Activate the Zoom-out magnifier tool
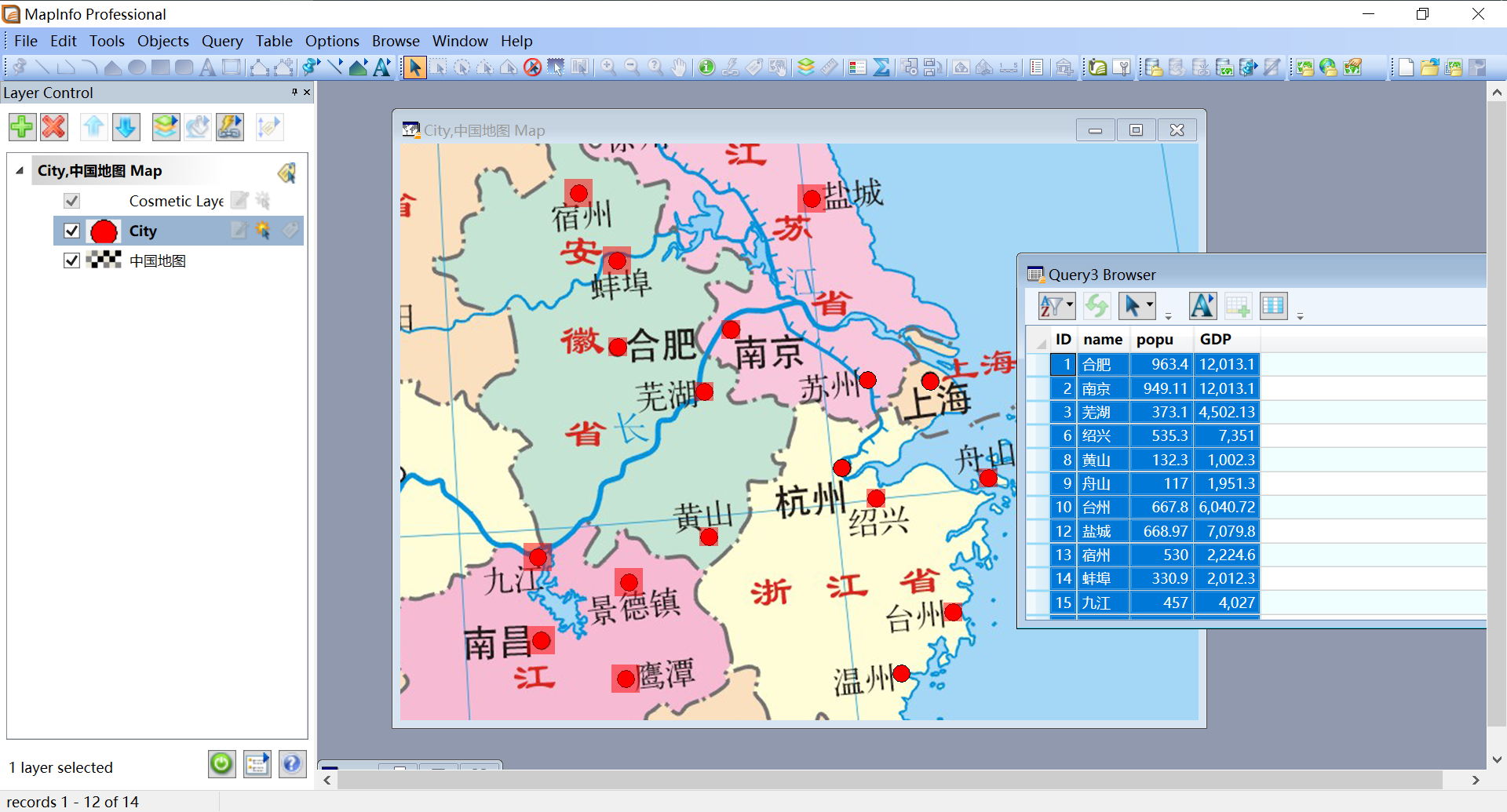Screen dimensions: 1507x812 point(632,67)
